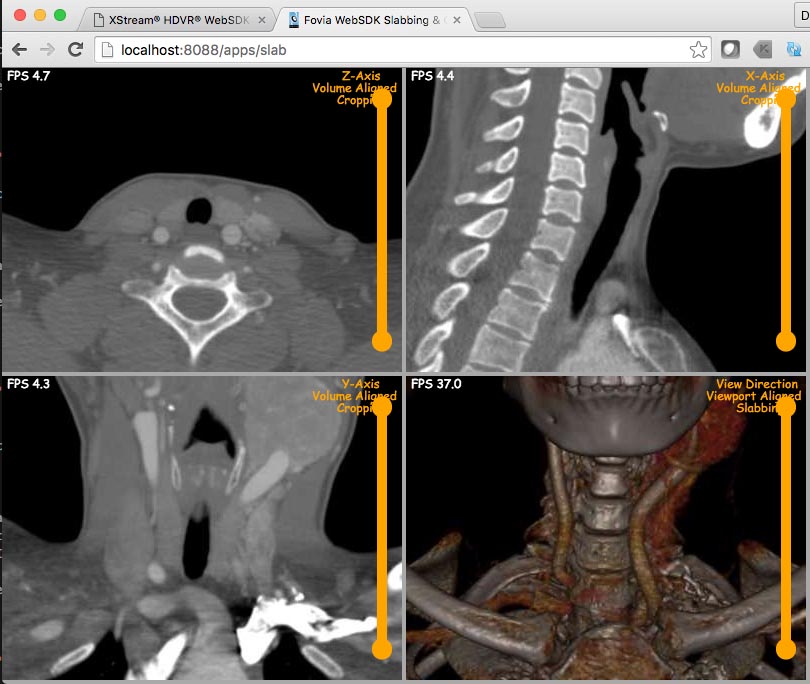Click the blue extension icon in toolbar
Screen dimensions: 810x684
(x=795, y=49)
